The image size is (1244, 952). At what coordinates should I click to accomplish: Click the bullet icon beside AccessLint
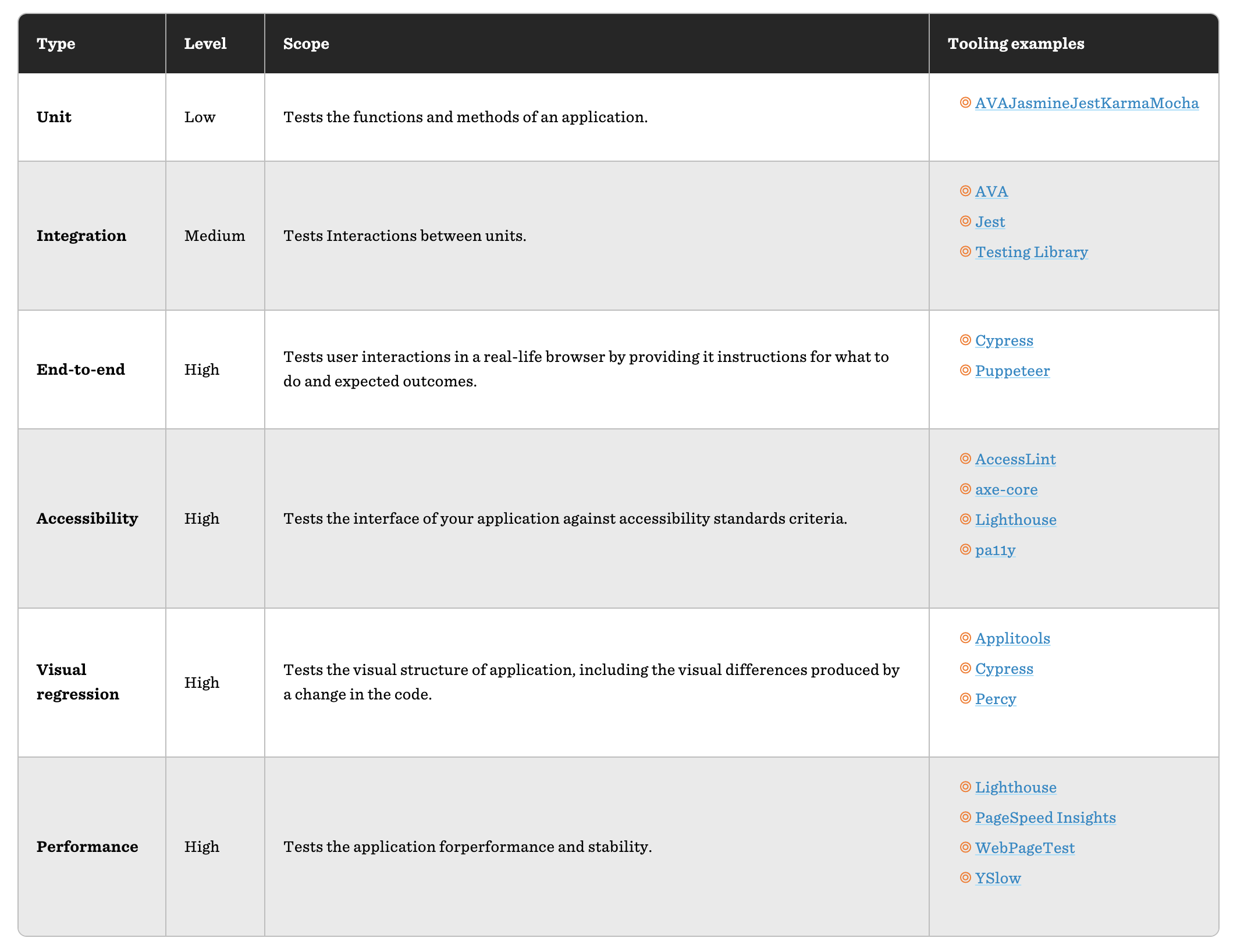click(965, 459)
